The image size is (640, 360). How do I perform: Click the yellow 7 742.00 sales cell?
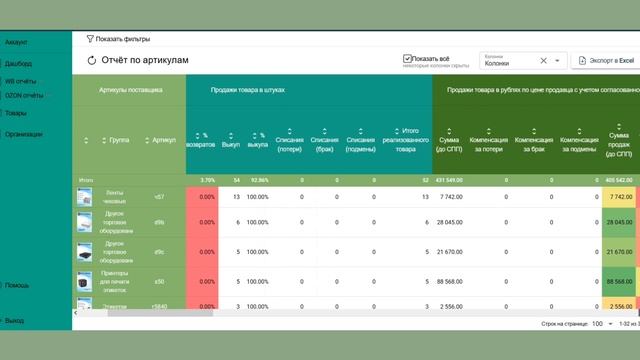pos(619,197)
